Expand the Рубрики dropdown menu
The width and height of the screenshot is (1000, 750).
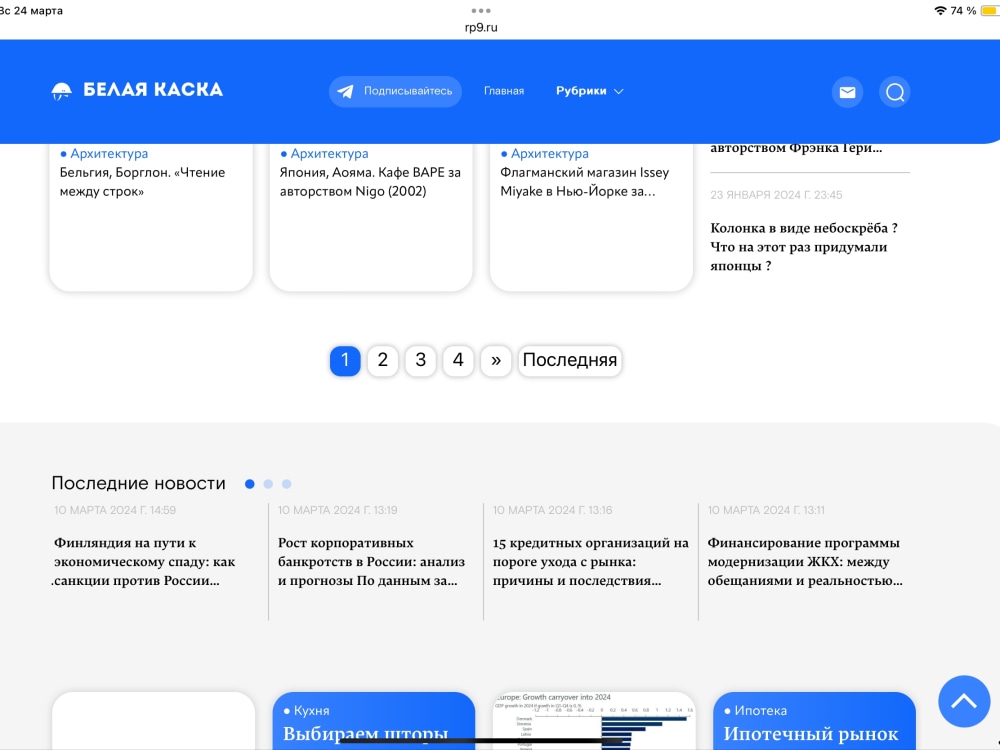(x=589, y=91)
